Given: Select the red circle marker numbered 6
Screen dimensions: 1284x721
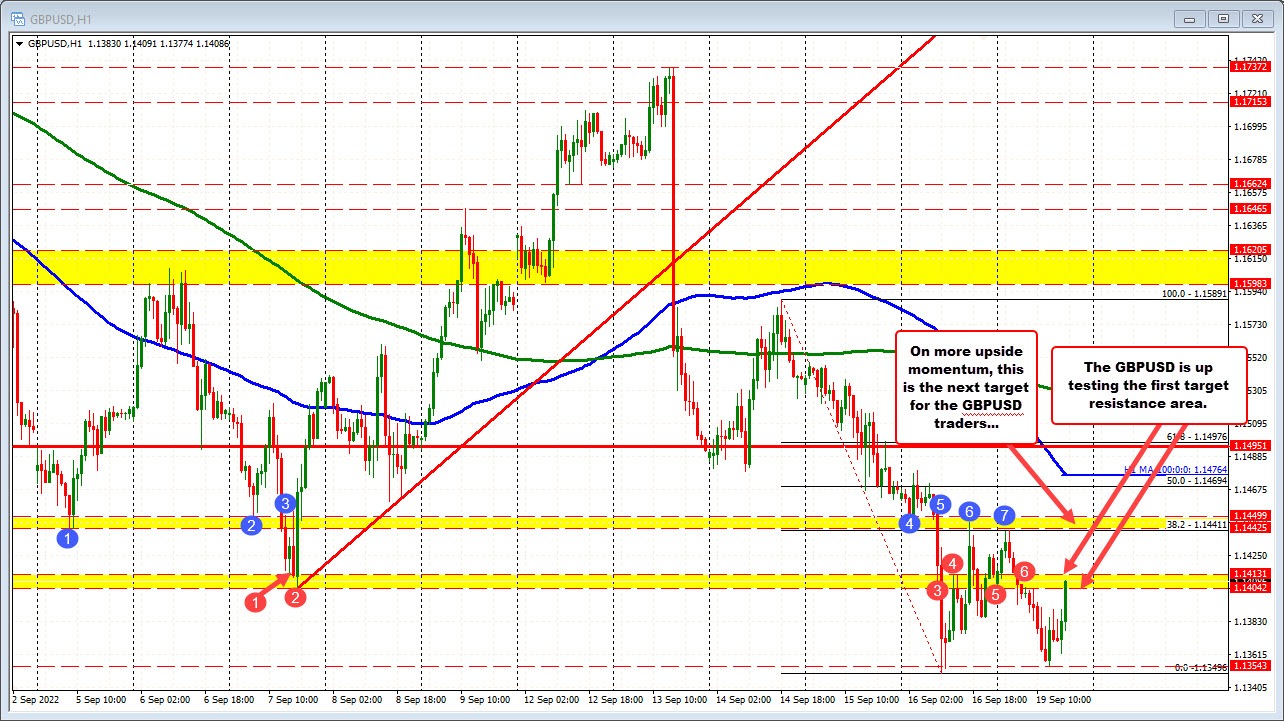Looking at the screenshot, I should (x=1022, y=572).
